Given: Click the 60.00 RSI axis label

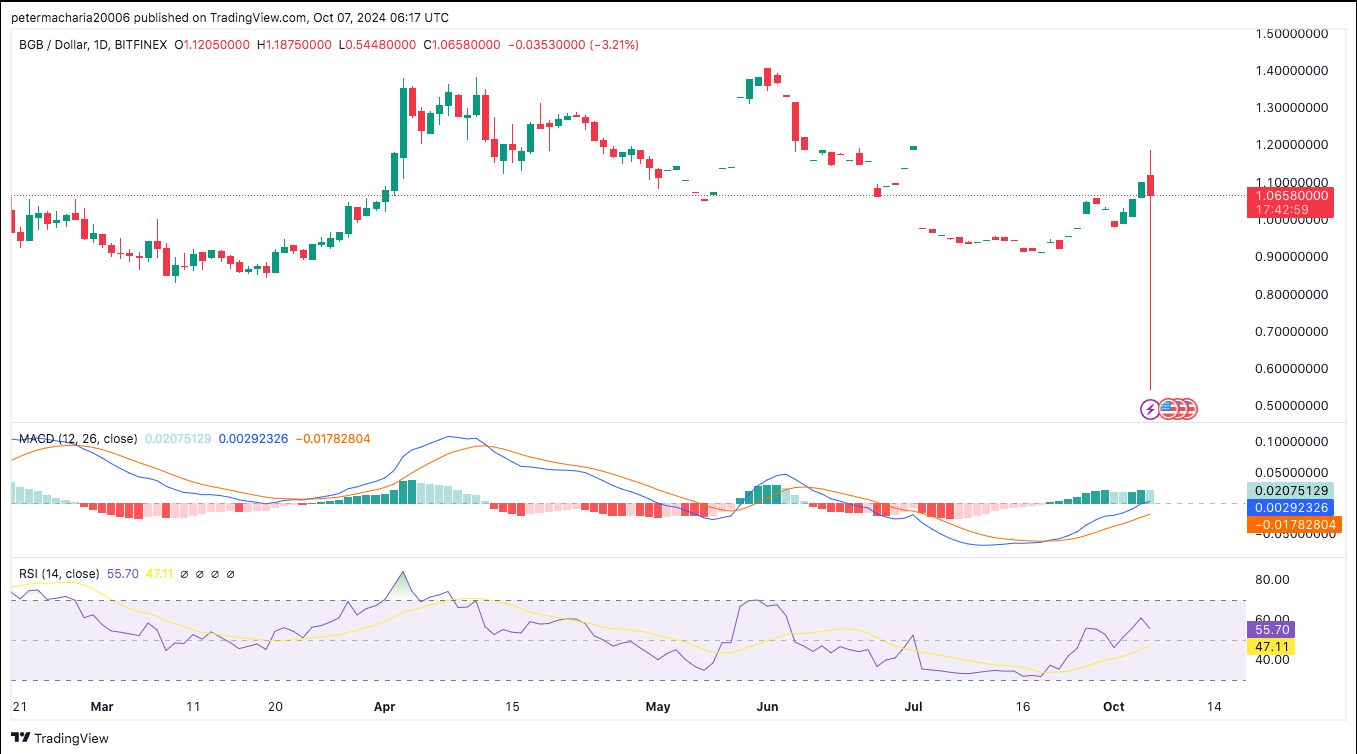Looking at the screenshot, I should point(1273,619).
